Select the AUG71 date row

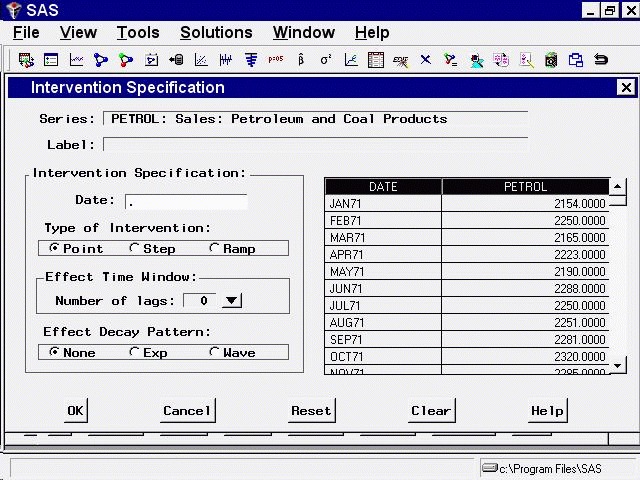point(383,322)
